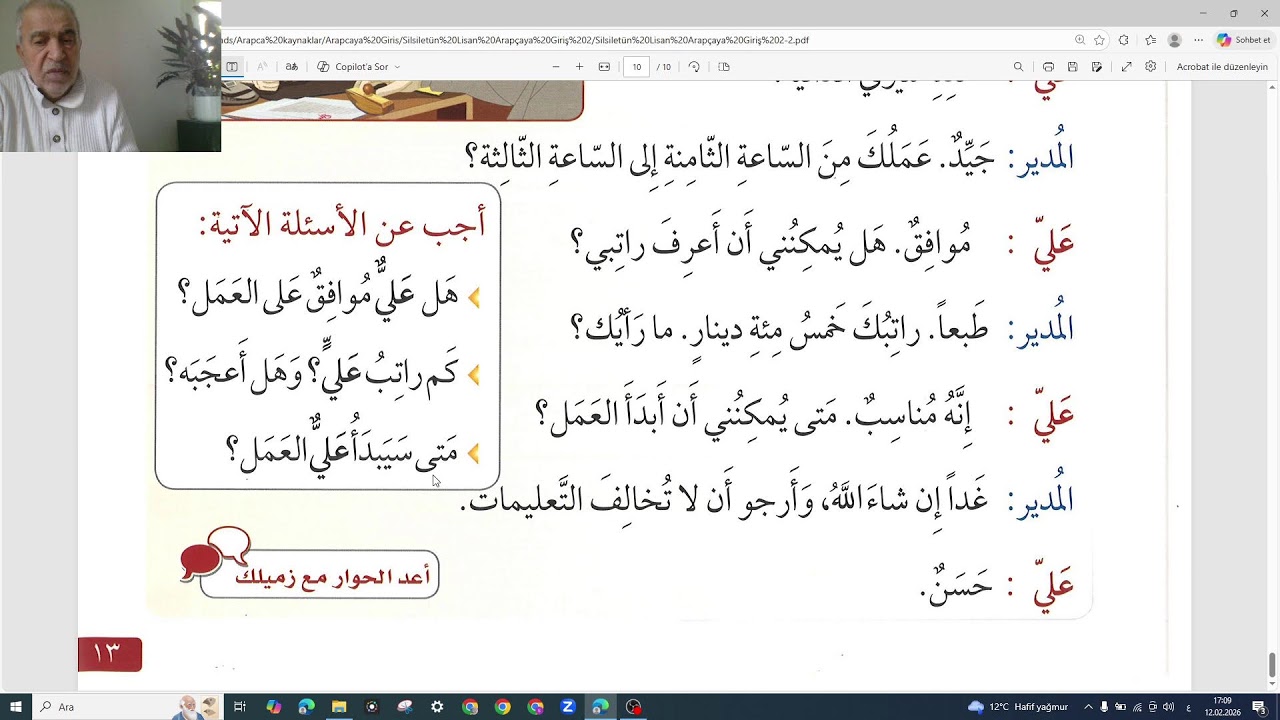Screen dimensions: 1280x720
Task: Enter full screen with expand icon
Action: click(1126, 67)
